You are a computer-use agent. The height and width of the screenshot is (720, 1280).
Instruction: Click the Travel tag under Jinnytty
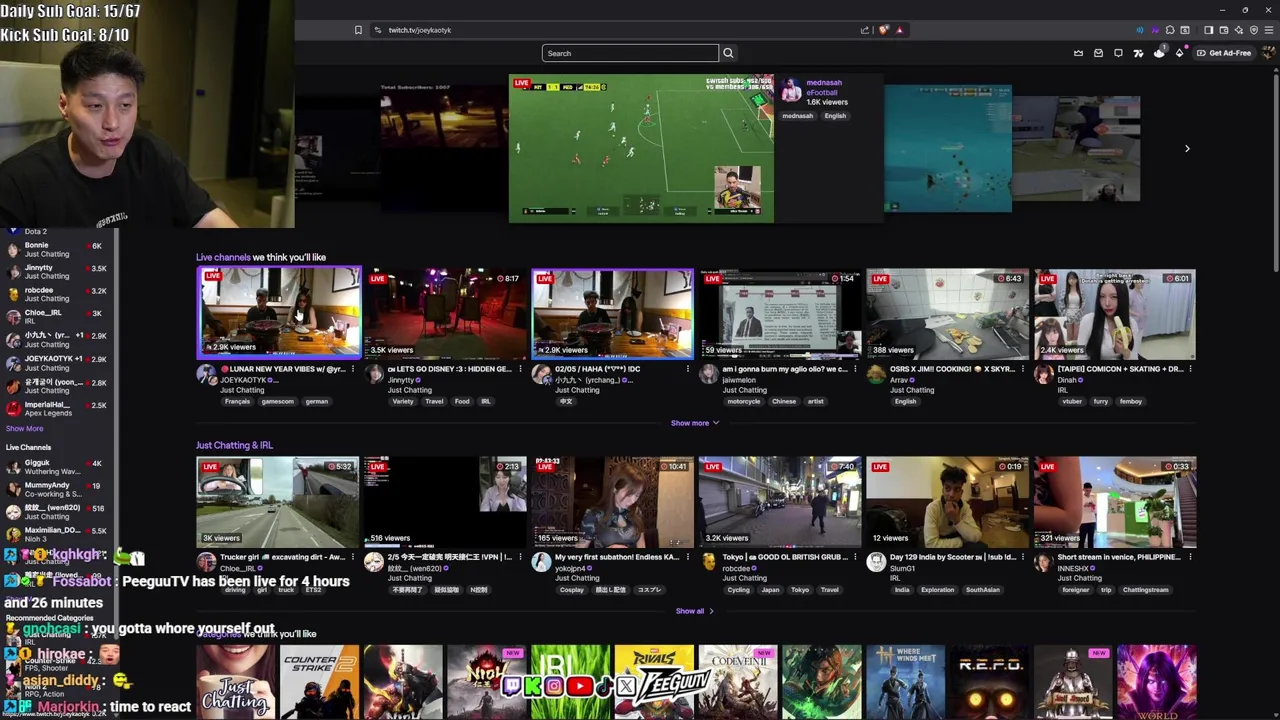pos(434,401)
